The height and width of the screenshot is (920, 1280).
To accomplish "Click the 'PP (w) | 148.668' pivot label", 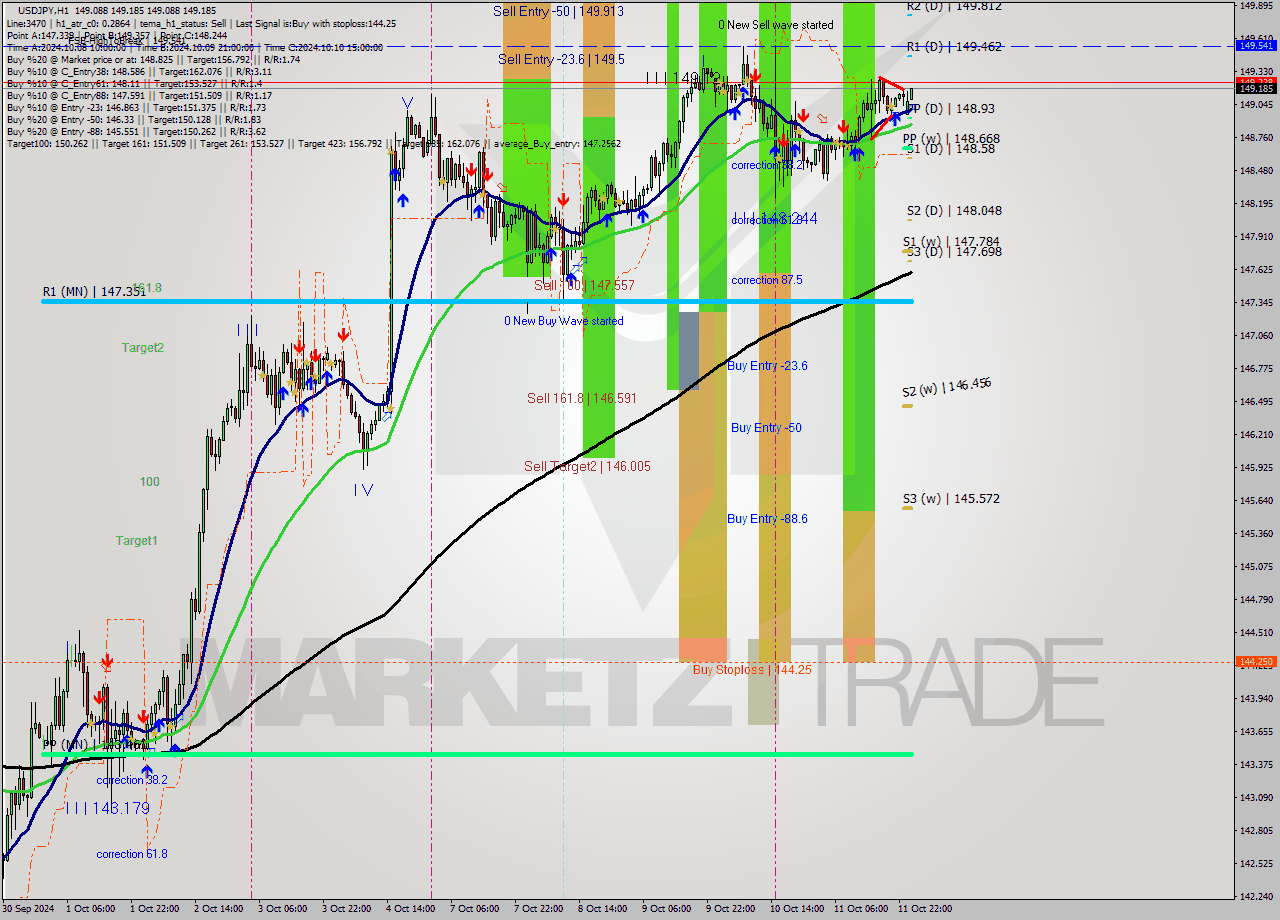I will click(951, 139).
